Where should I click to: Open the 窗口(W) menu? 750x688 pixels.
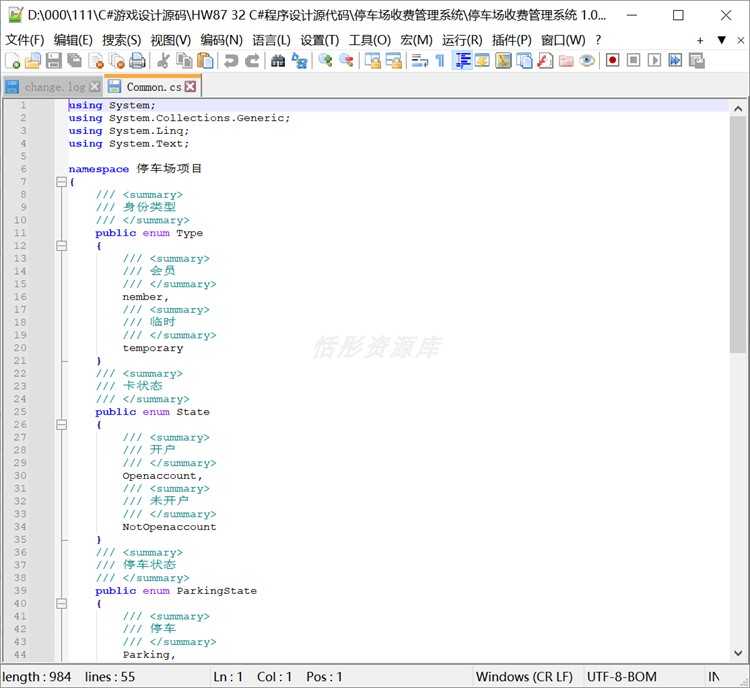563,40
